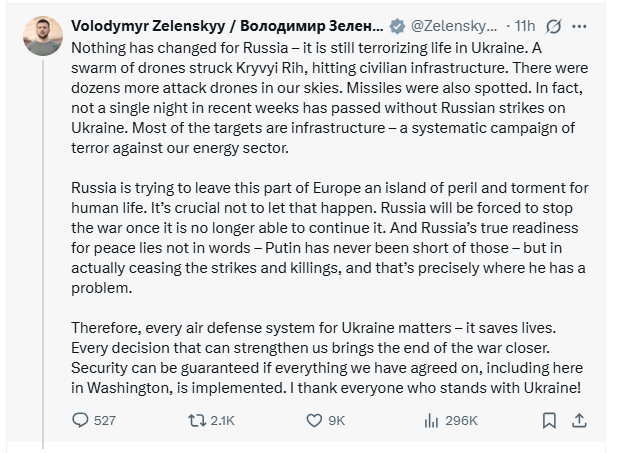This screenshot has width=619, height=453.
Task: Click the reply speech bubble icon
Action: [80, 421]
